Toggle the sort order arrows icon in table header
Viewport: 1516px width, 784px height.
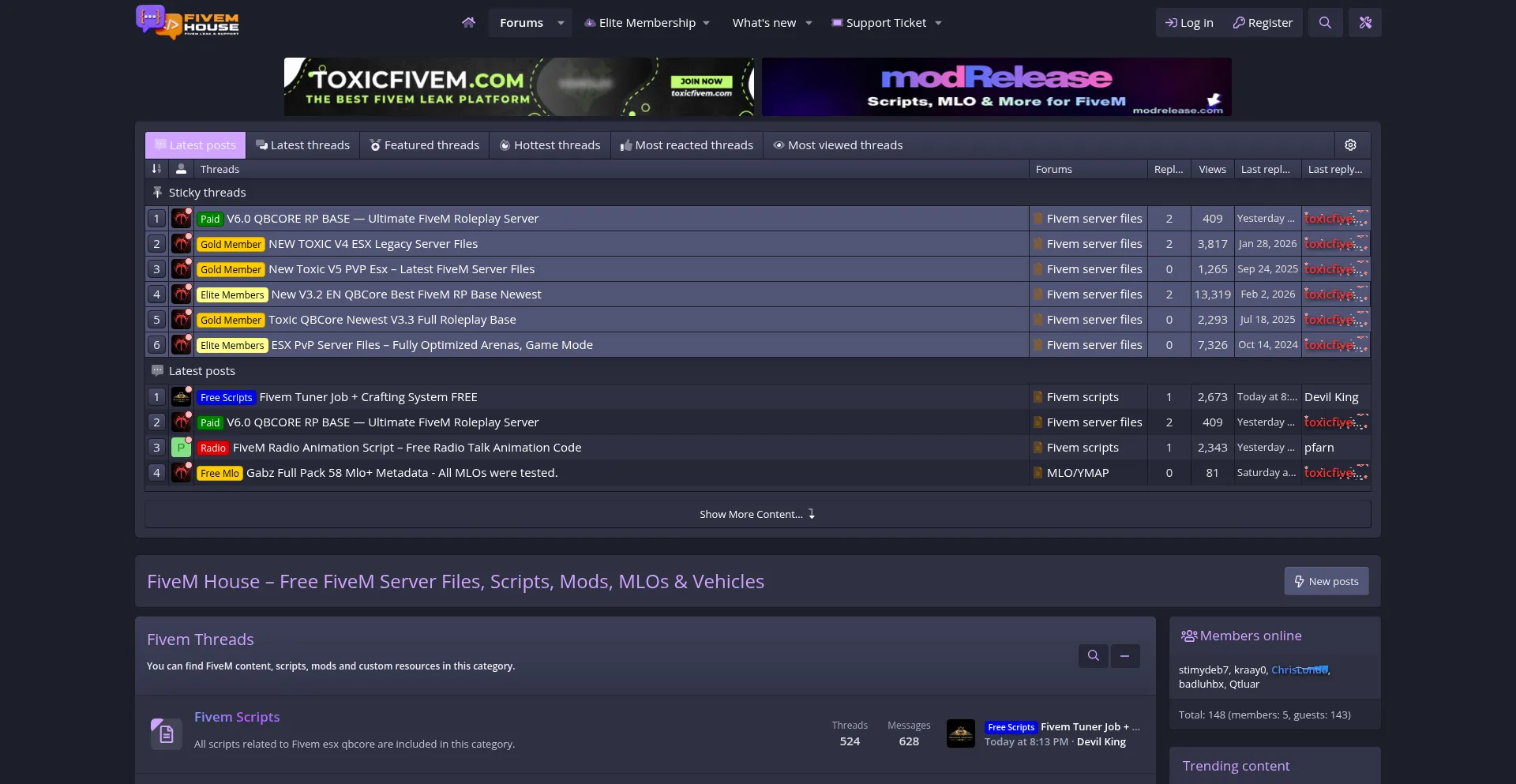pyautogui.click(x=156, y=169)
